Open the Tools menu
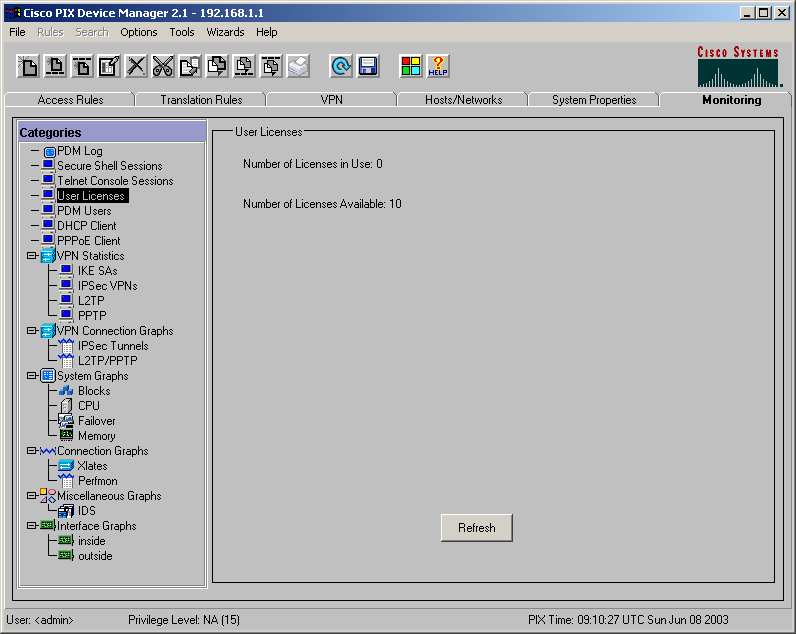This screenshot has width=796, height=634. pyautogui.click(x=182, y=32)
